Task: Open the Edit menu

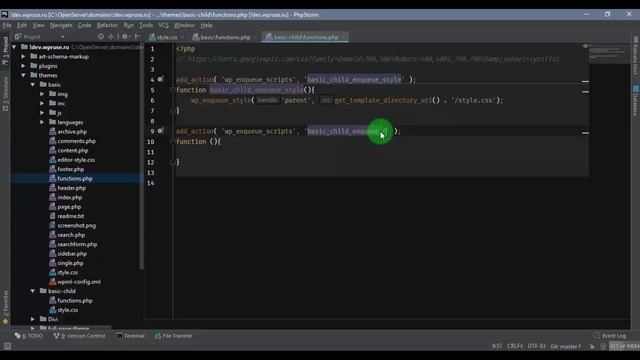Action: tap(22, 25)
